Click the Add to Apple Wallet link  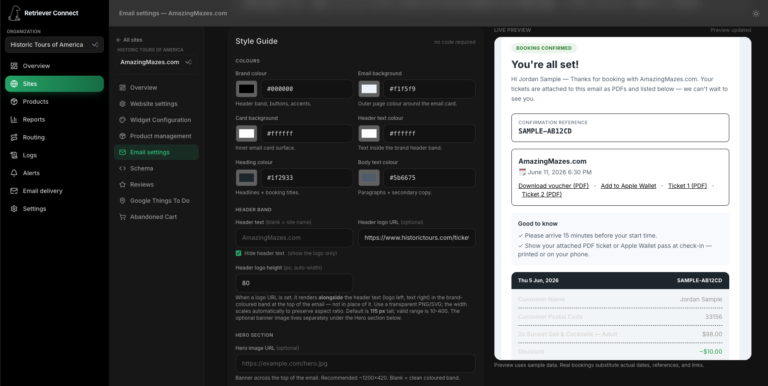(x=628, y=186)
